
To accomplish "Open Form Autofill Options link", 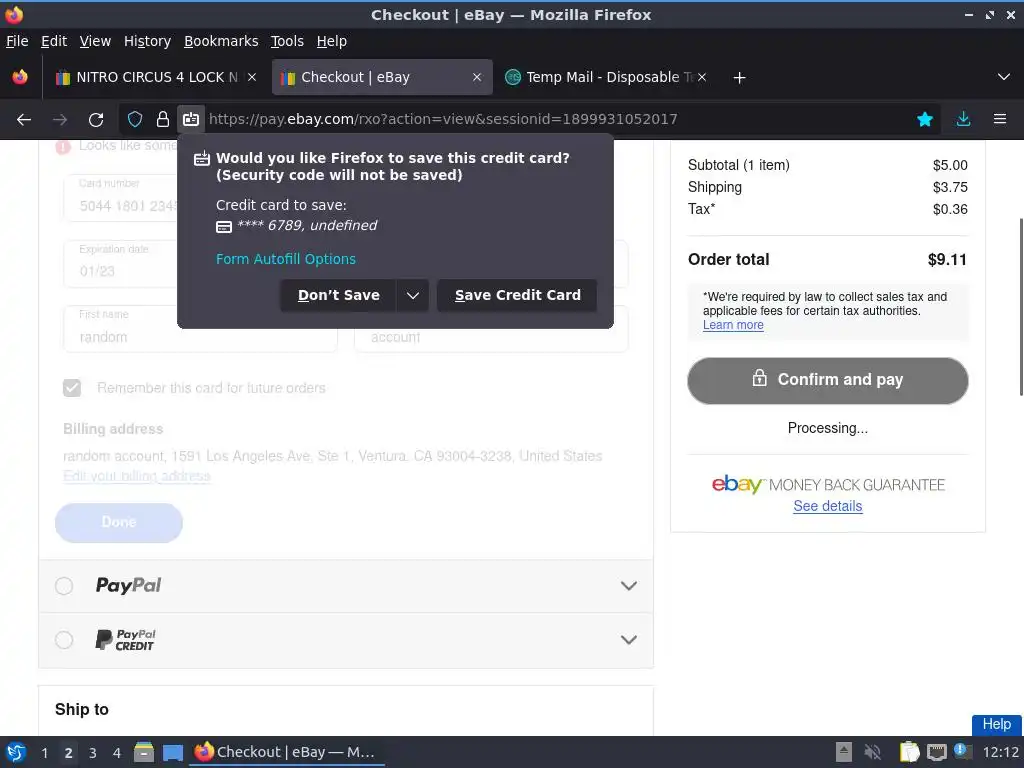I will [x=285, y=259].
